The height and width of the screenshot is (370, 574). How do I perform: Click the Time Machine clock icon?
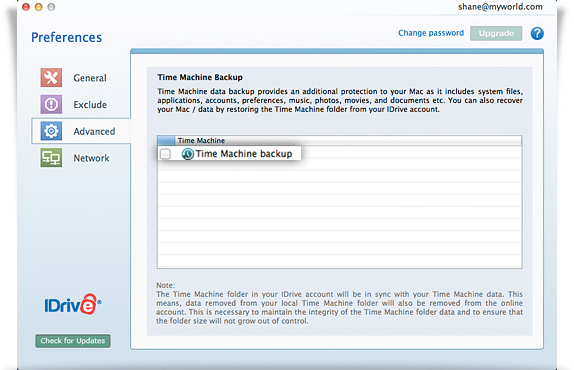188,154
